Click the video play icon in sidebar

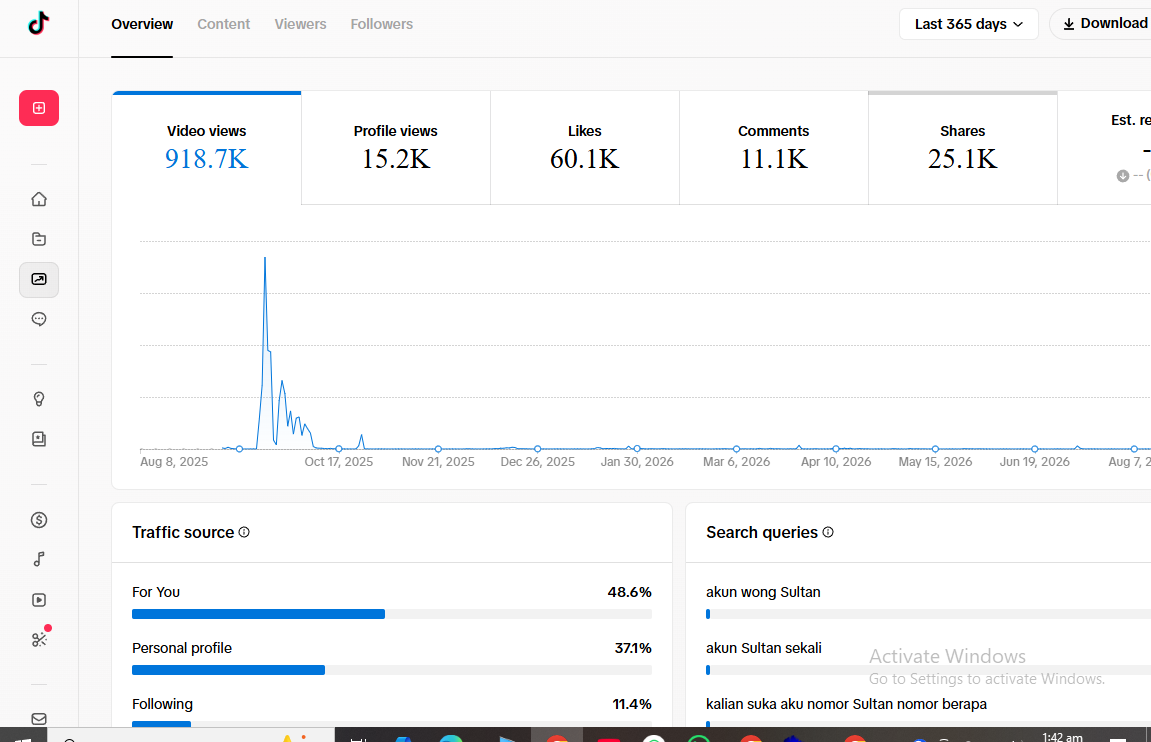click(39, 600)
